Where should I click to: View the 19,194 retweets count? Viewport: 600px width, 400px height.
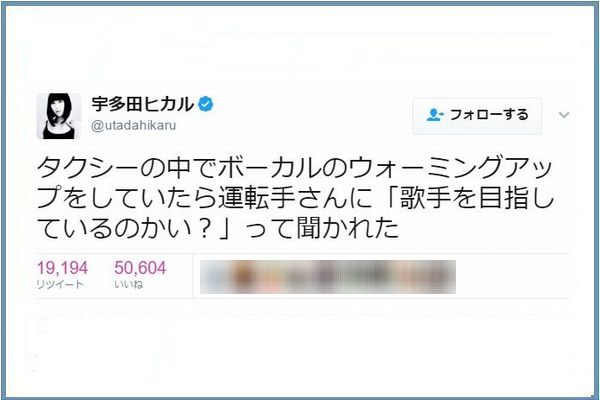click(x=62, y=268)
